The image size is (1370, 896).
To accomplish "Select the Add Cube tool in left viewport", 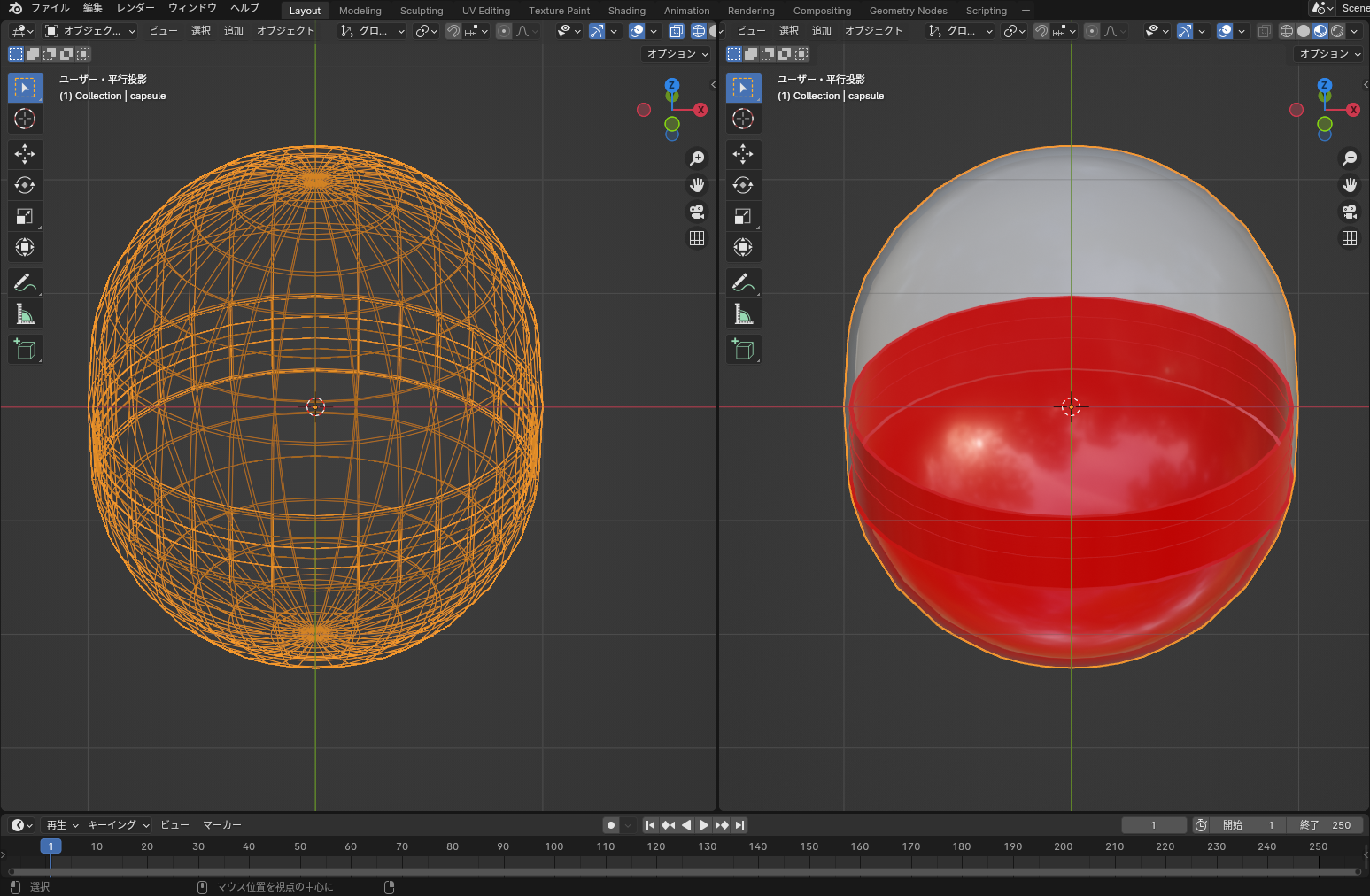I will click(25, 350).
